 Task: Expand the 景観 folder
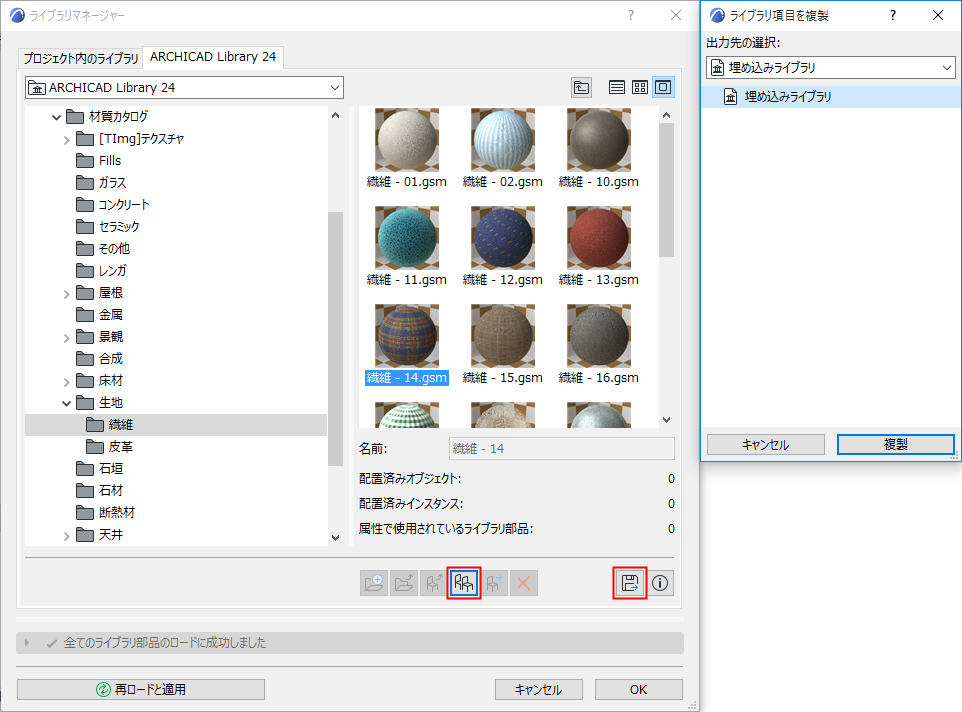click(x=66, y=338)
